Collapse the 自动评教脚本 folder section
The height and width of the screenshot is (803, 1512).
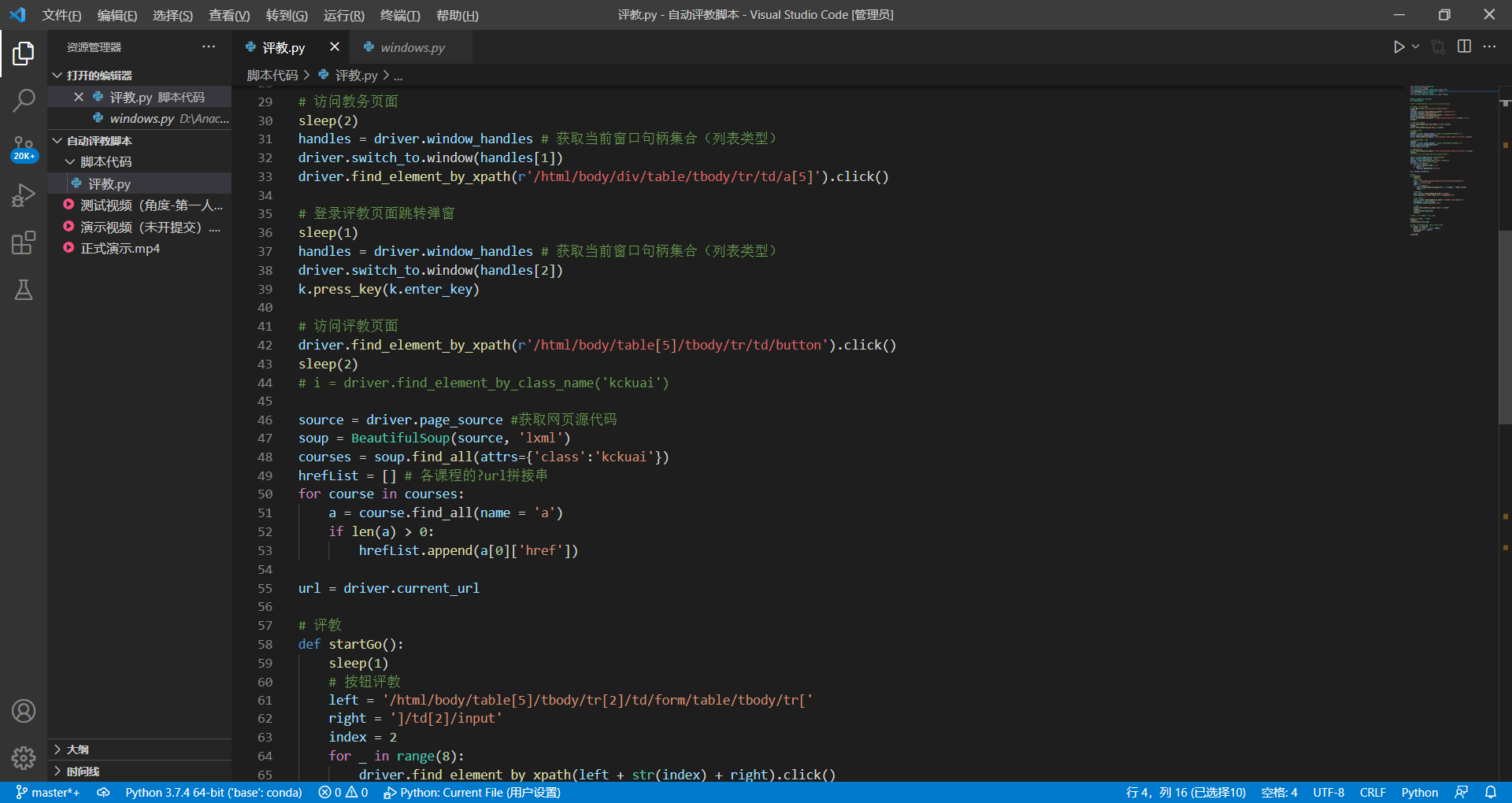click(139, 140)
